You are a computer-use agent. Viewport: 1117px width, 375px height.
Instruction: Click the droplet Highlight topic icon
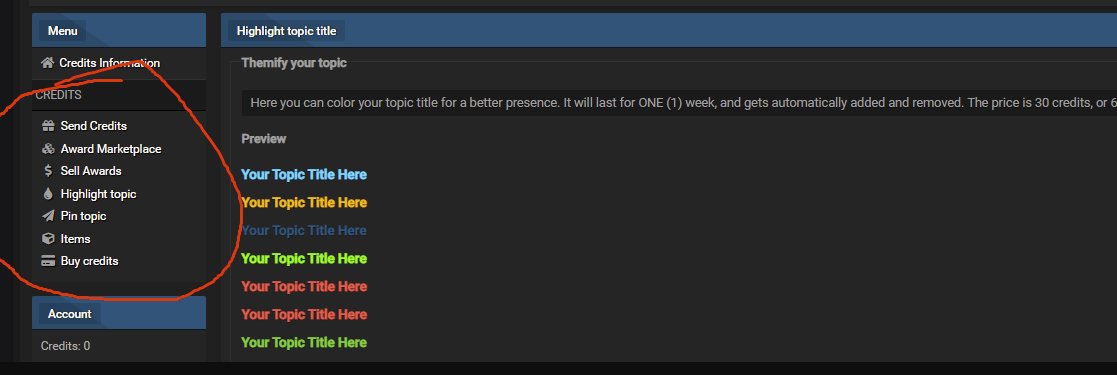coord(48,194)
